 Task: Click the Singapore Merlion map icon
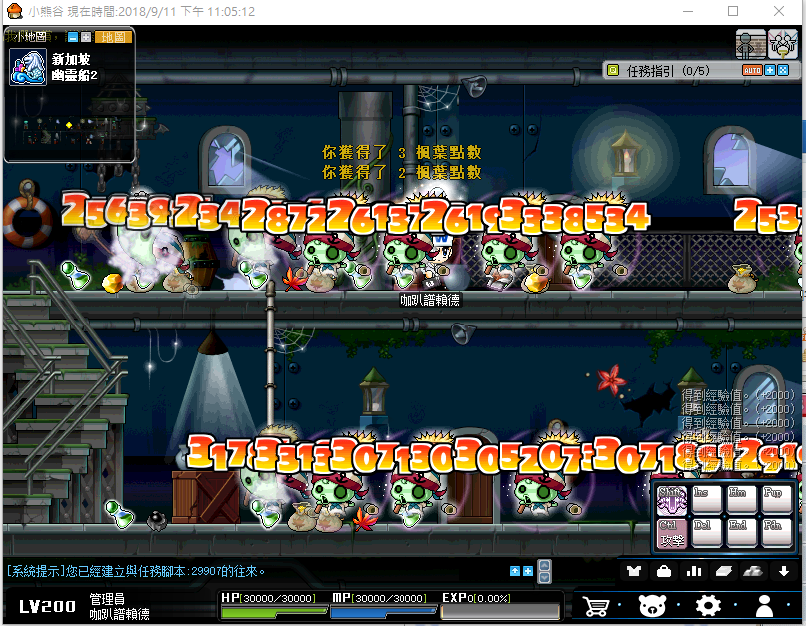[28, 67]
